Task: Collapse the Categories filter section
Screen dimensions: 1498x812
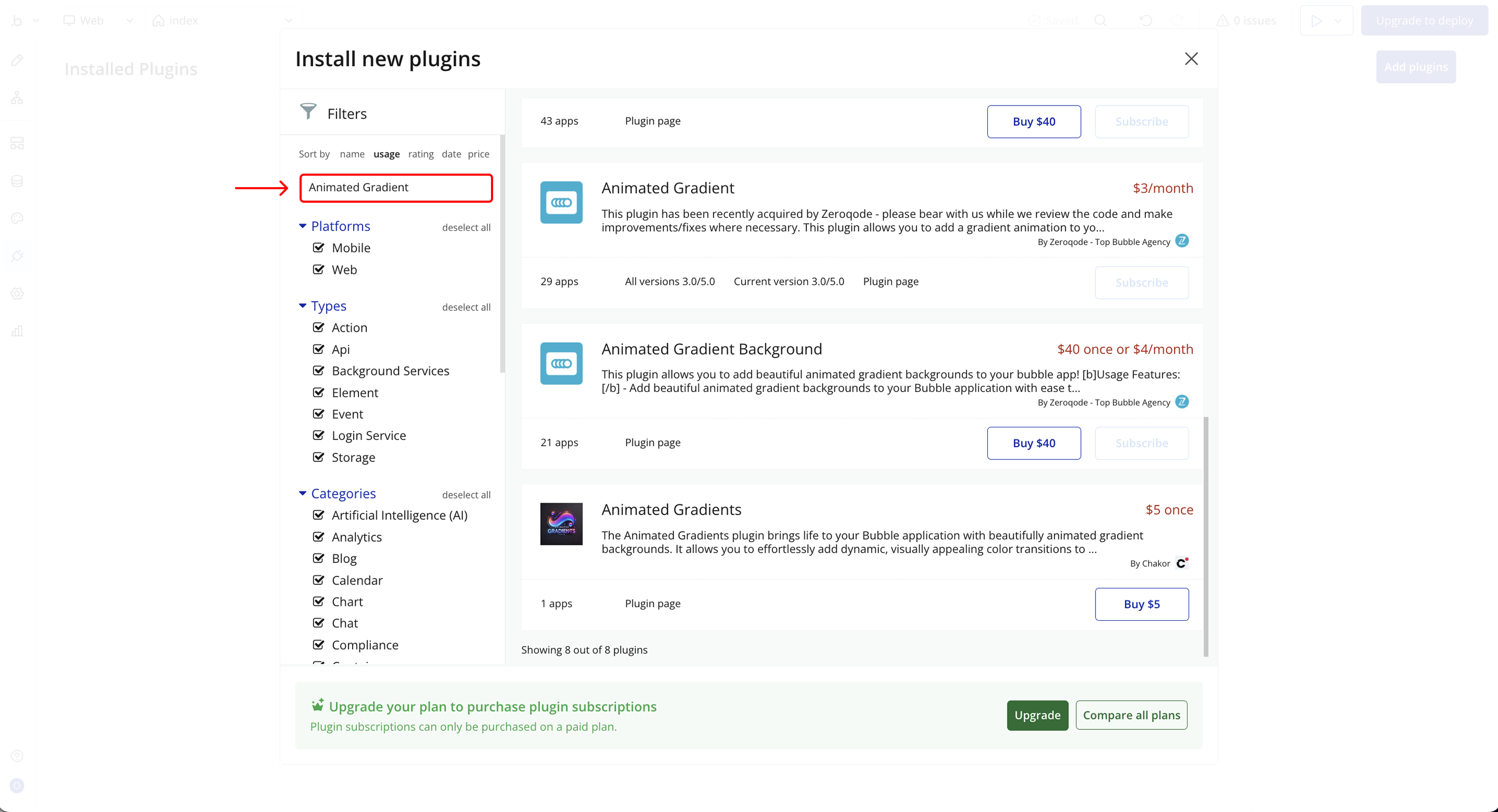Action: (302, 493)
